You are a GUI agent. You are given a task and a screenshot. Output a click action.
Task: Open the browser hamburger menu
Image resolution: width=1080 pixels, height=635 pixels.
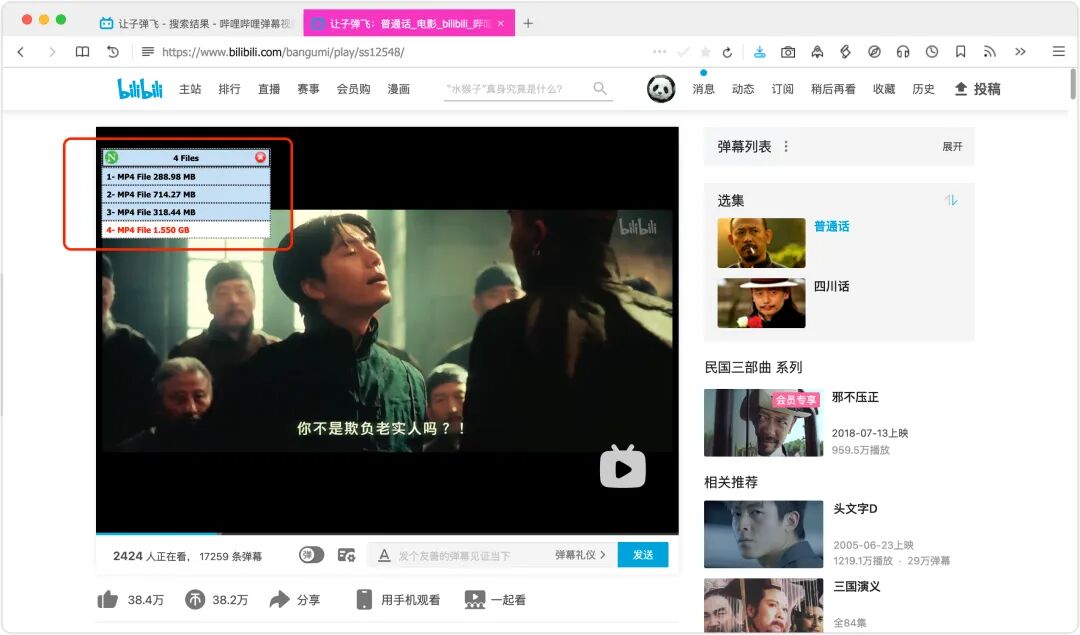[x=1059, y=52]
